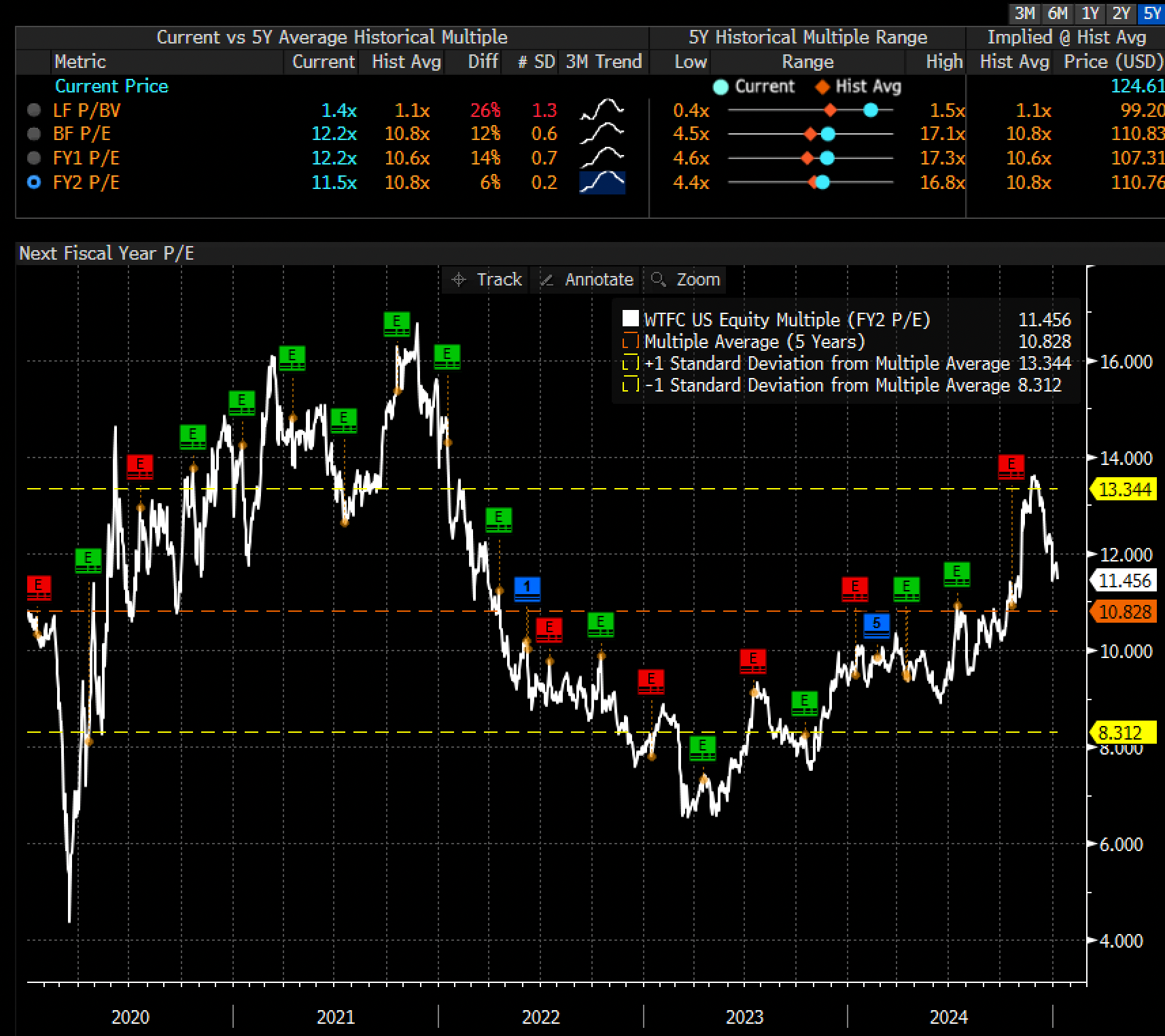Click the FY1 P/E historical range slider

pyautogui.click(x=810, y=158)
